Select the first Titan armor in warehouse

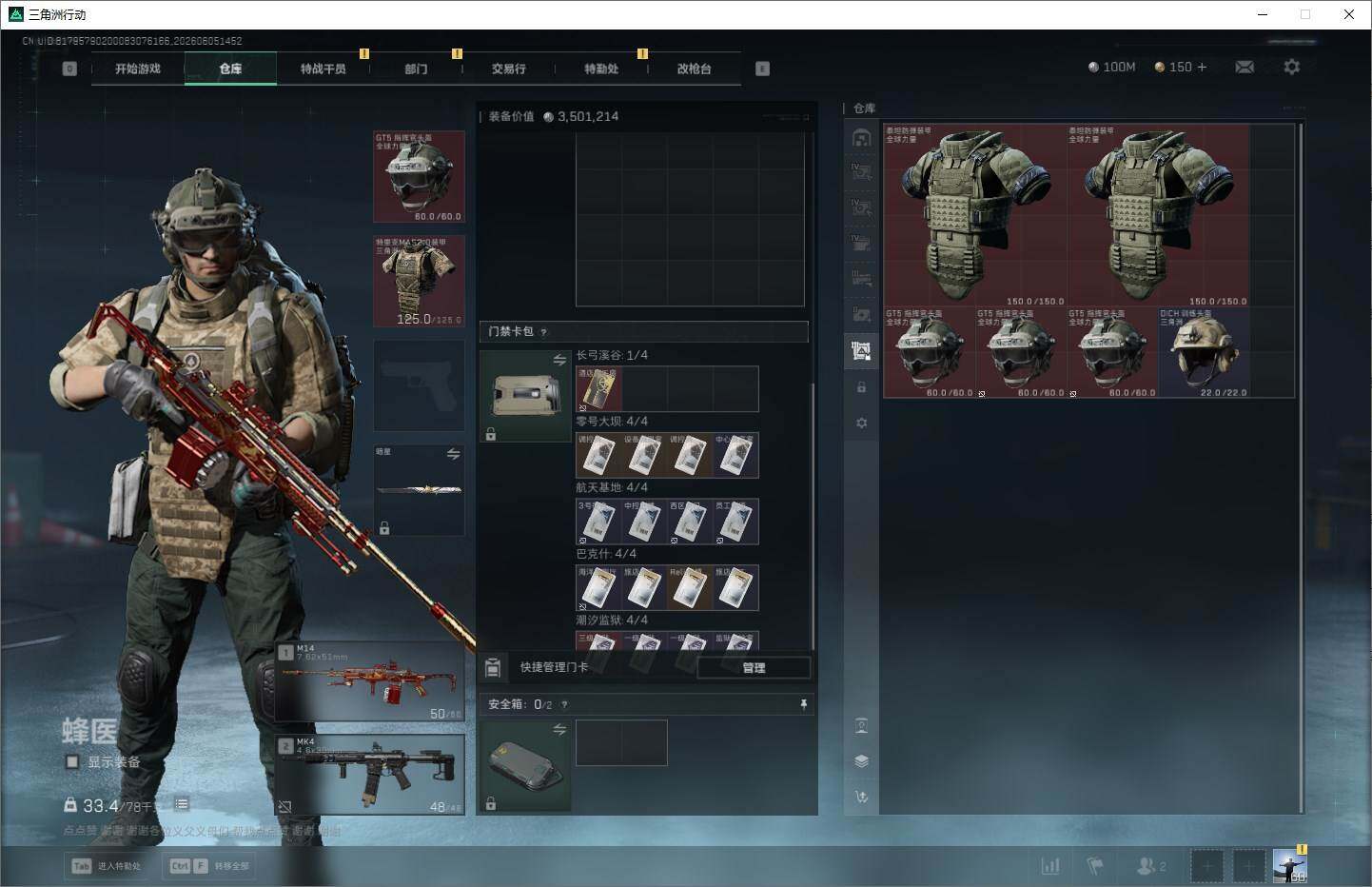975,215
